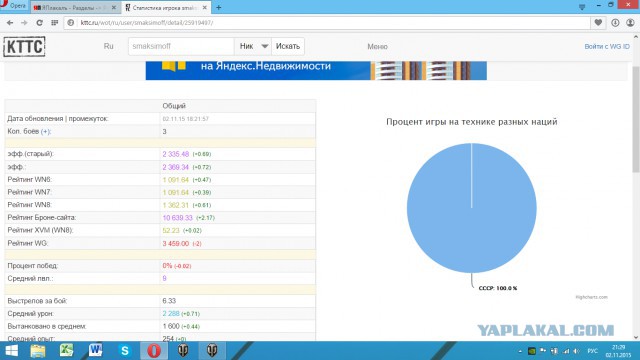
Task: Click the Общий column header
Action: [x=174, y=106]
